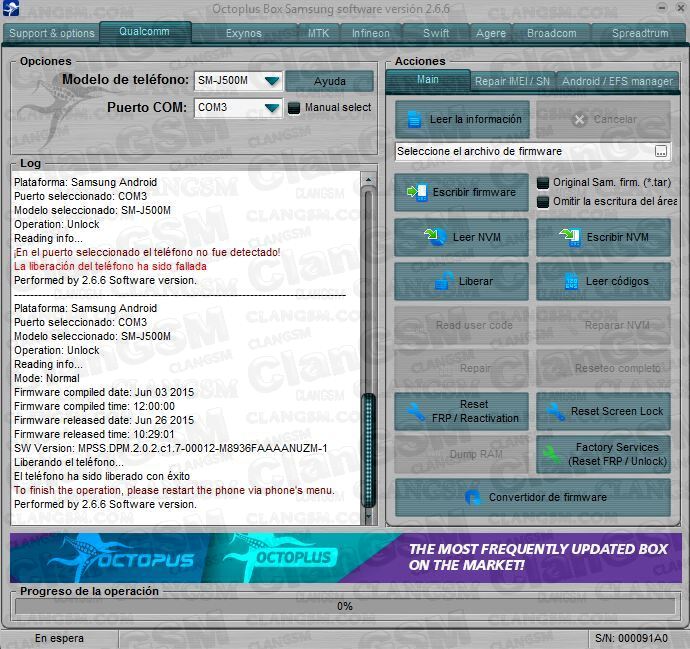690x649 pixels.
Task: Click the Octoplus app icon in title bar
Action: (x=11, y=8)
